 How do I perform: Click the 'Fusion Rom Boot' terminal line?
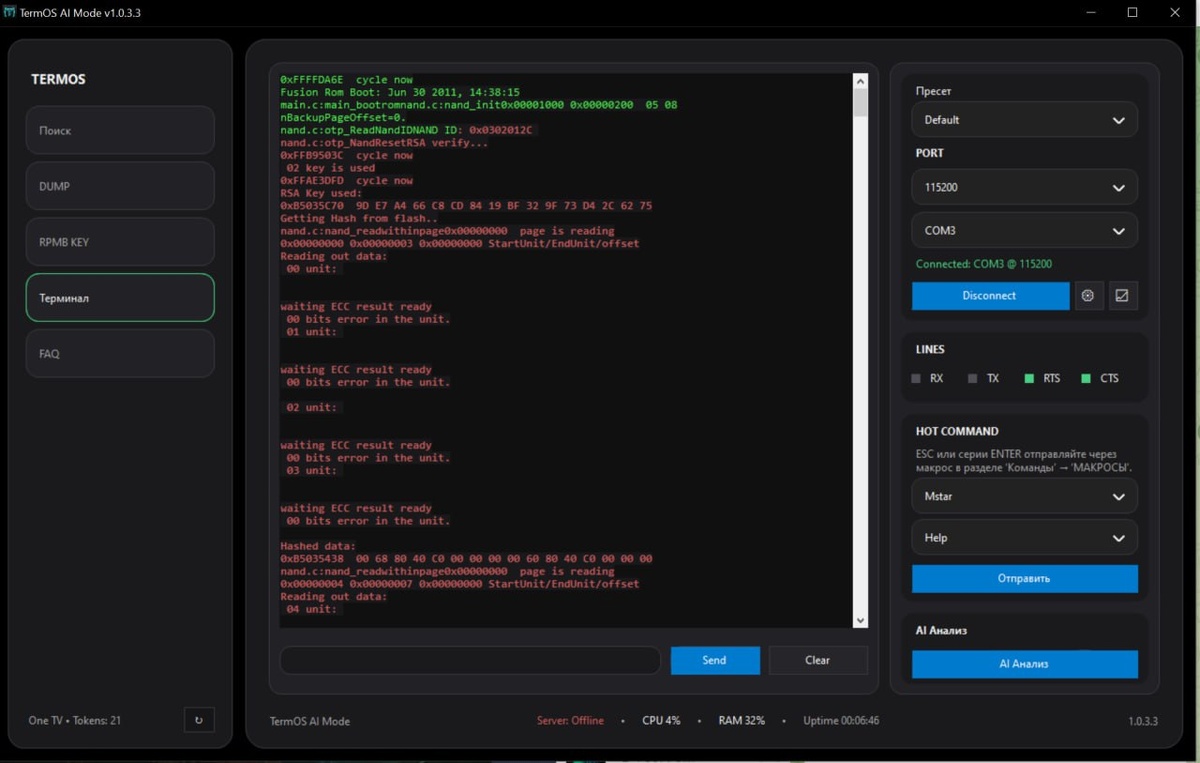click(x=400, y=92)
